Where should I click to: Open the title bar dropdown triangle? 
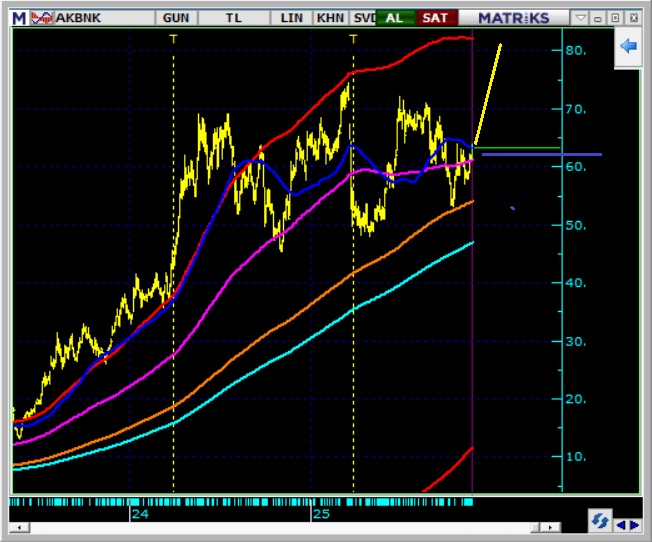pyautogui.click(x=582, y=18)
